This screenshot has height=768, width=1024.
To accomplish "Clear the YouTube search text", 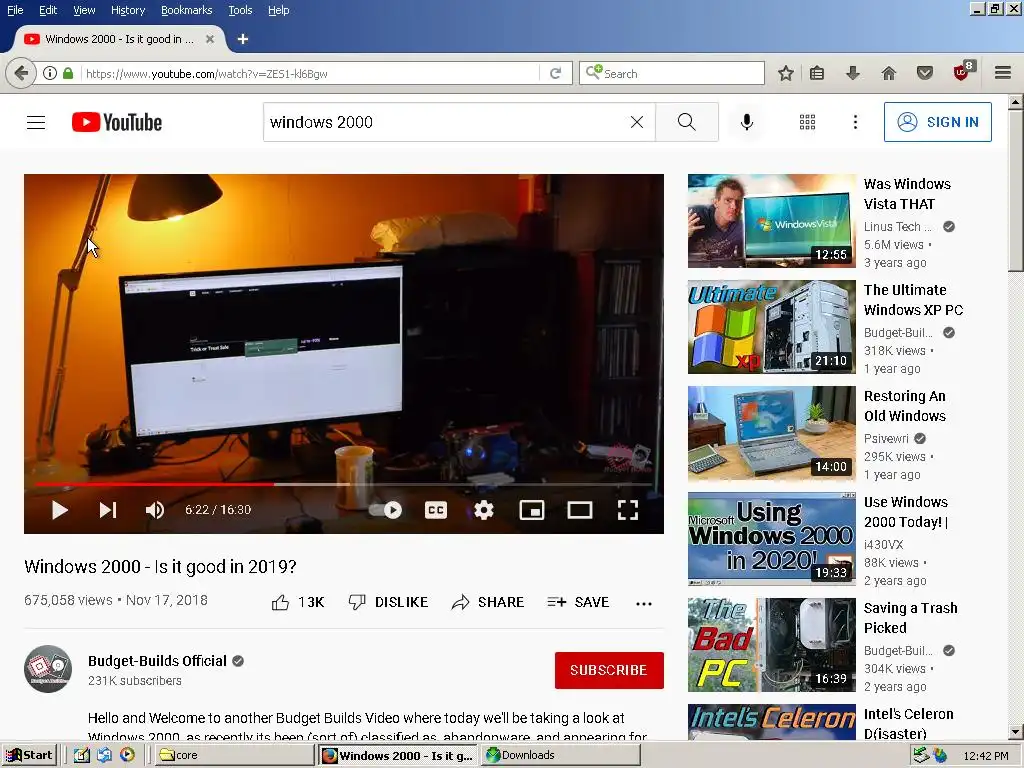I will coord(637,122).
